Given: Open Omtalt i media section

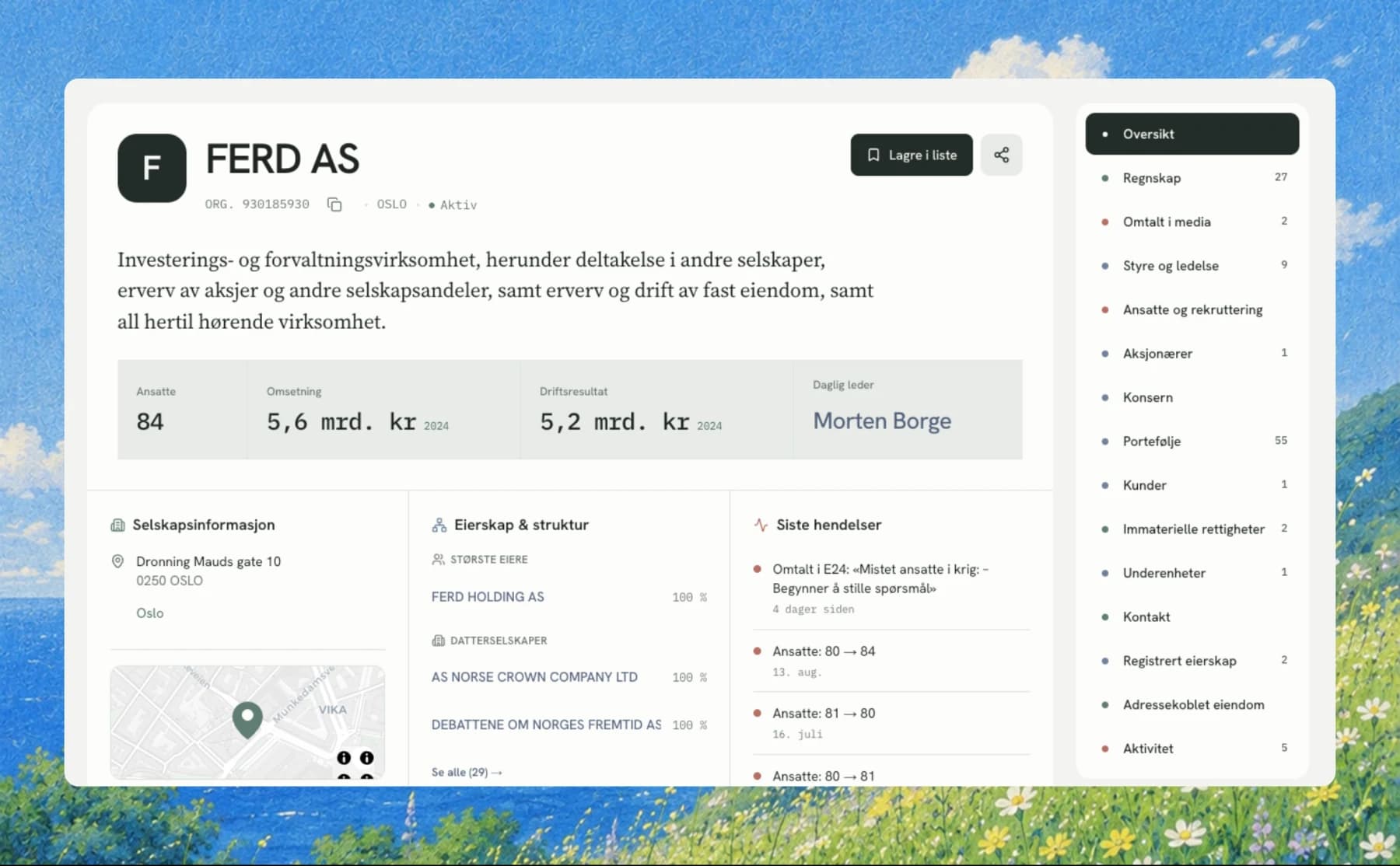Looking at the screenshot, I should pos(1192,222).
